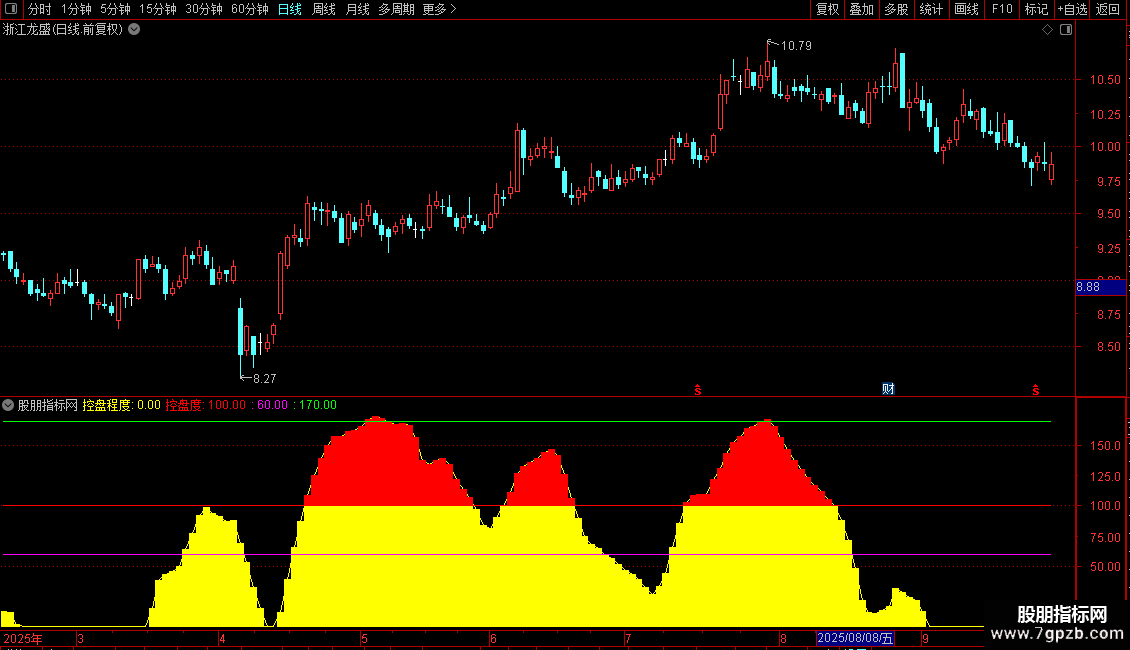Click the 10.79 high price label
1130x650 pixels.
tap(796, 46)
